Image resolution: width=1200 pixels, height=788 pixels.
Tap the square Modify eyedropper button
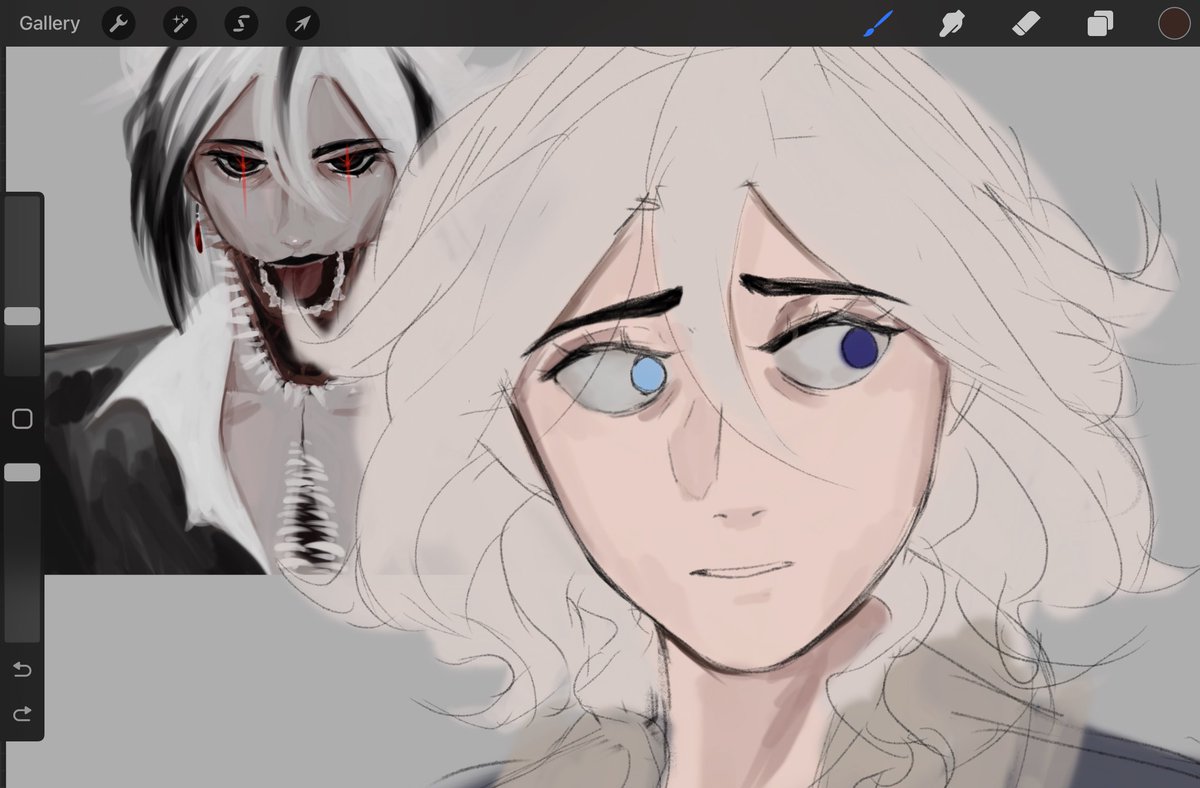tap(22, 419)
